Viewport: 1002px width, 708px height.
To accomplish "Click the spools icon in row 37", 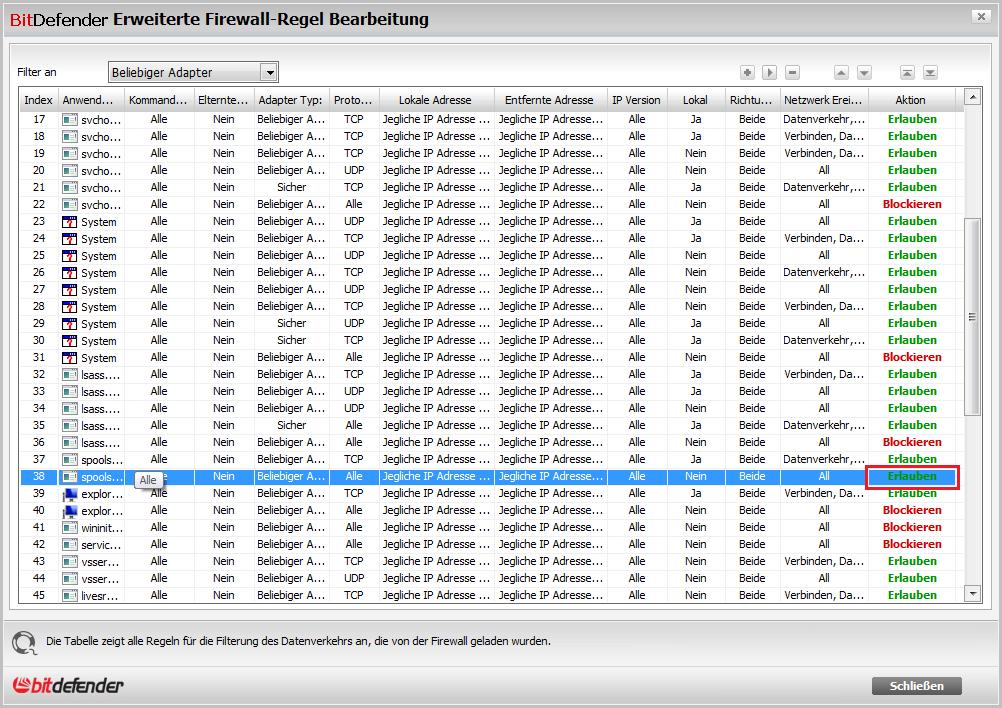I will (70, 459).
